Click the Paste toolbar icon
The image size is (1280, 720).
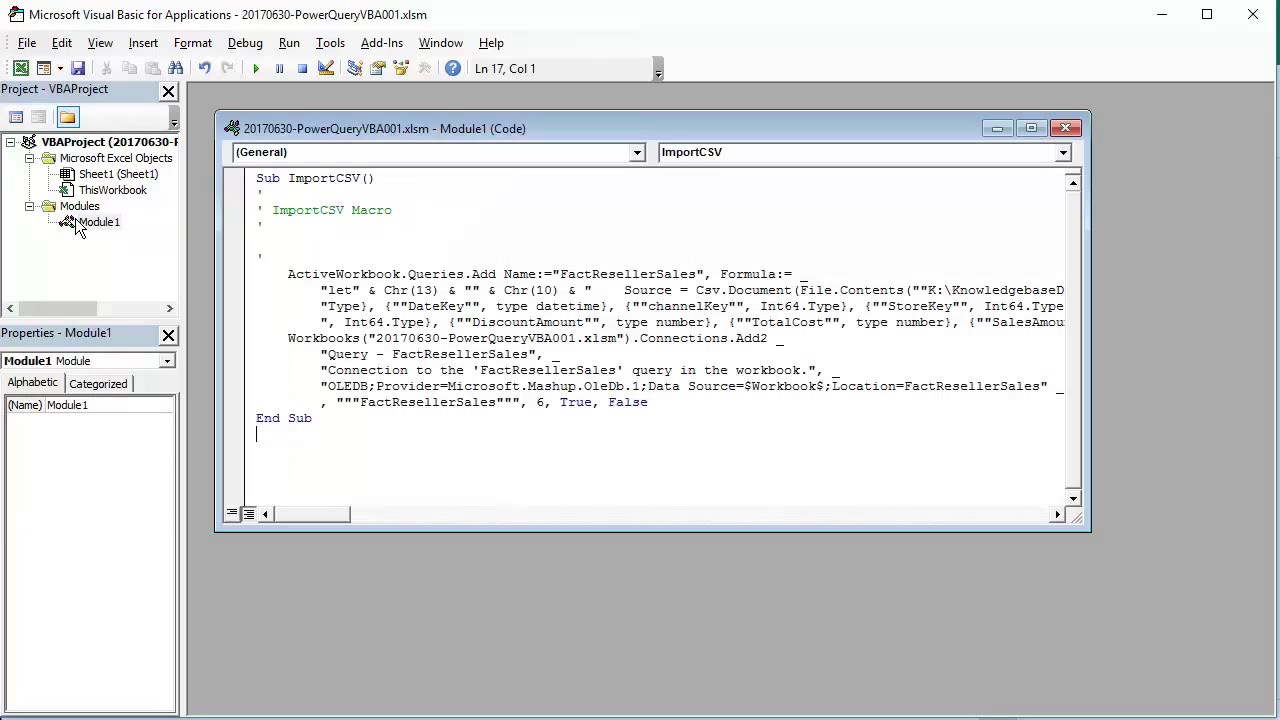152,68
